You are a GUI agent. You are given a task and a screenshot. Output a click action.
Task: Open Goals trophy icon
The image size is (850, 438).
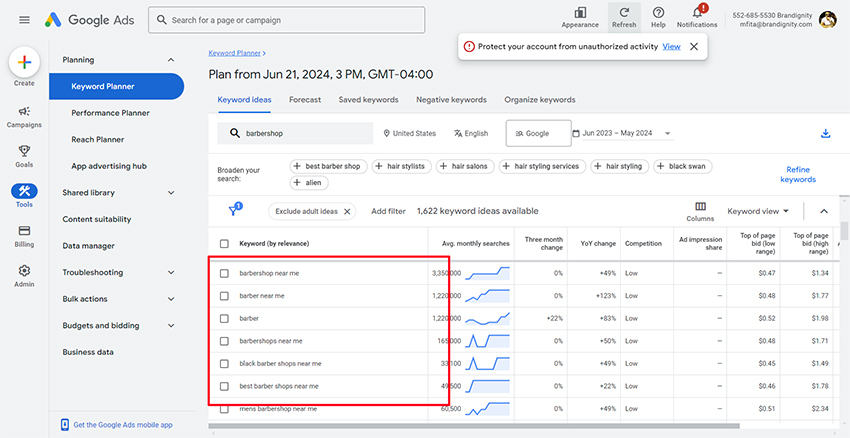click(24, 156)
